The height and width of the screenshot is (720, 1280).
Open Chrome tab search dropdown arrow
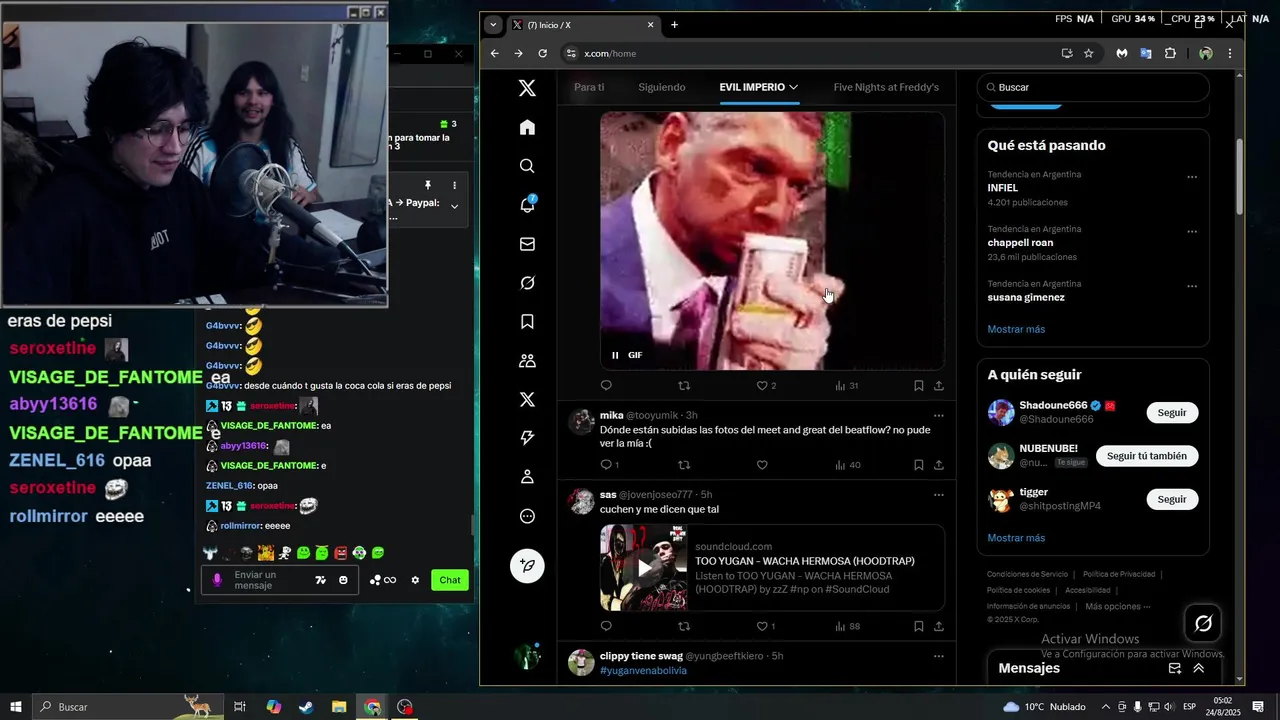point(492,25)
